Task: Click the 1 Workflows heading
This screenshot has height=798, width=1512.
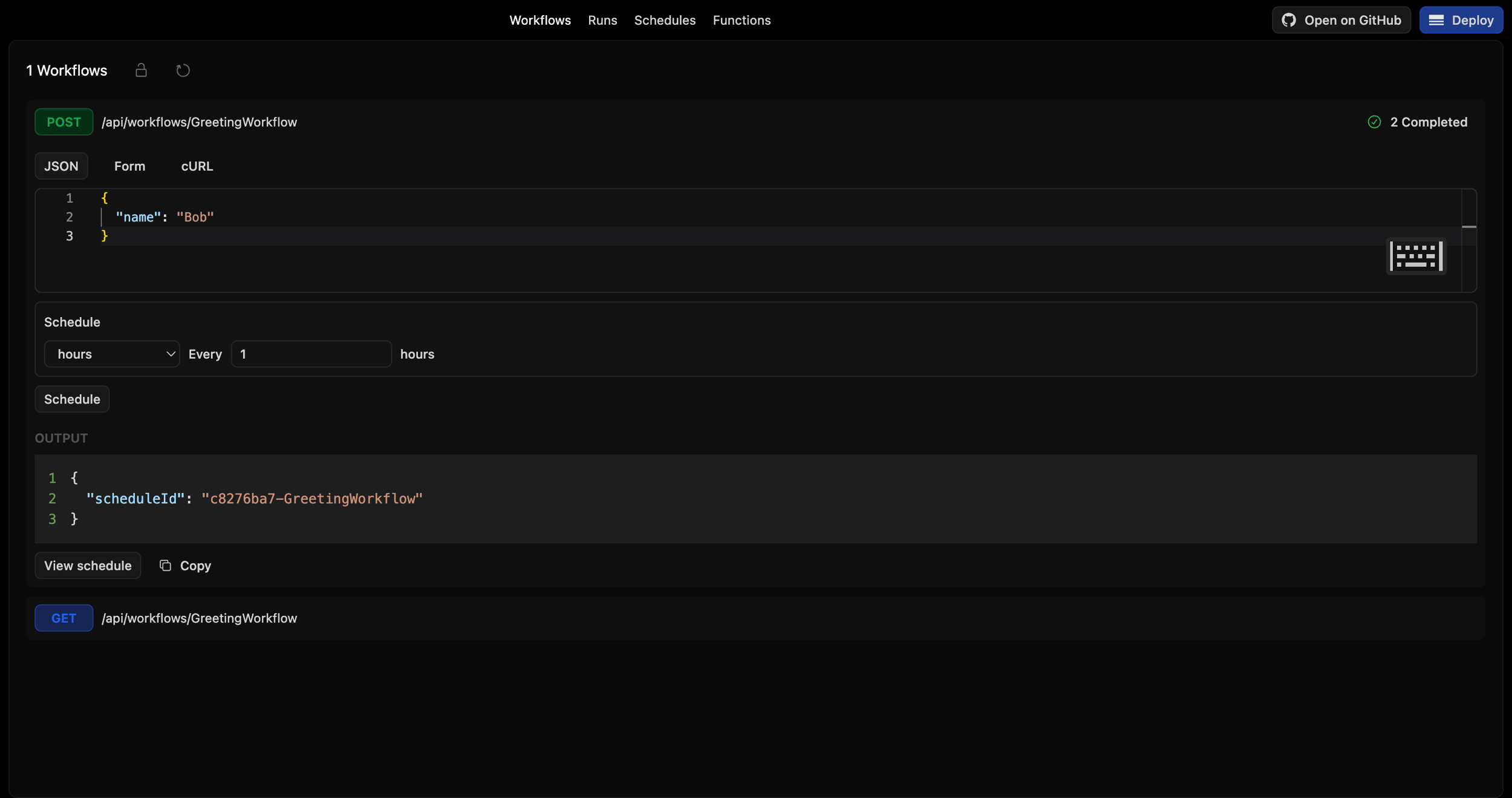Action: pyautogui.click(x=67, y=70)
